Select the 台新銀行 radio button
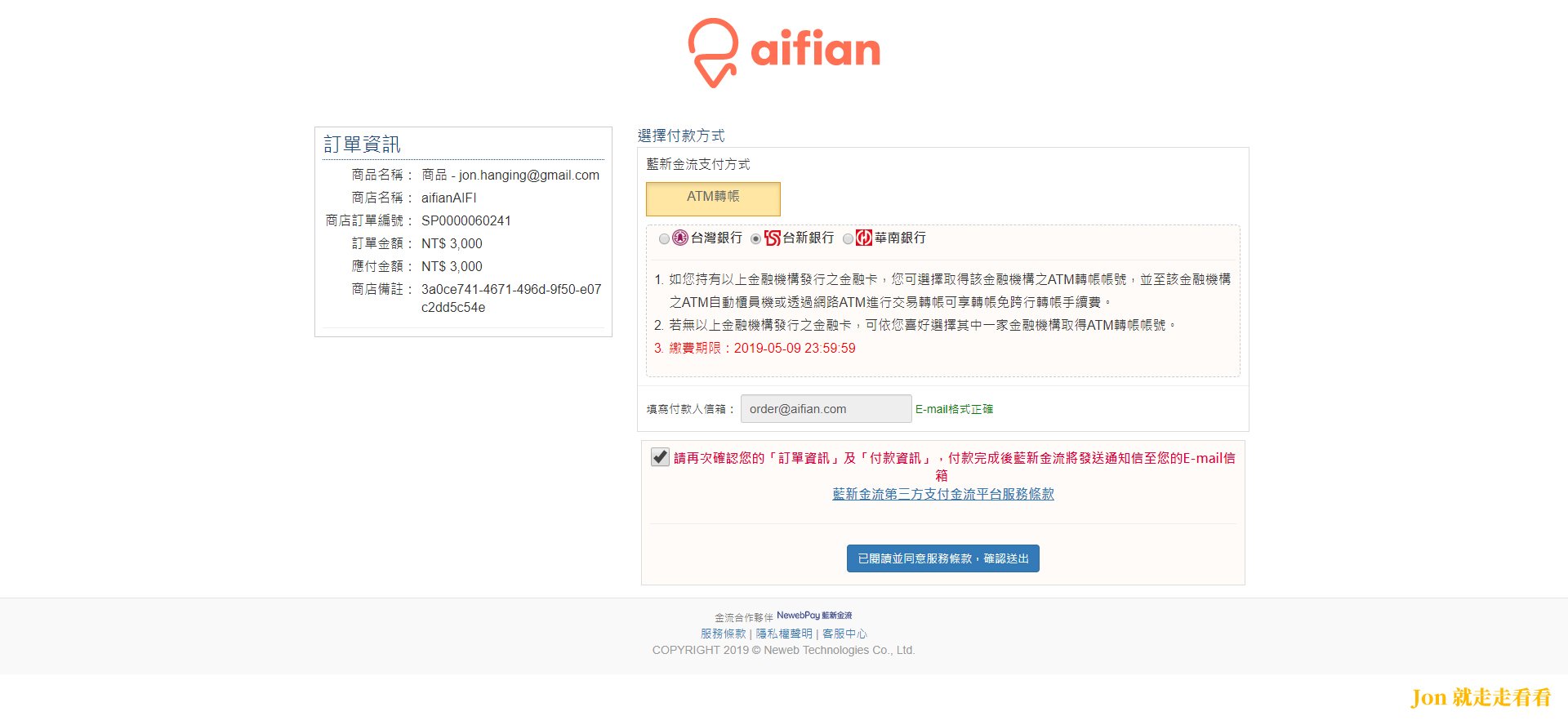 [x=755, y=239]
